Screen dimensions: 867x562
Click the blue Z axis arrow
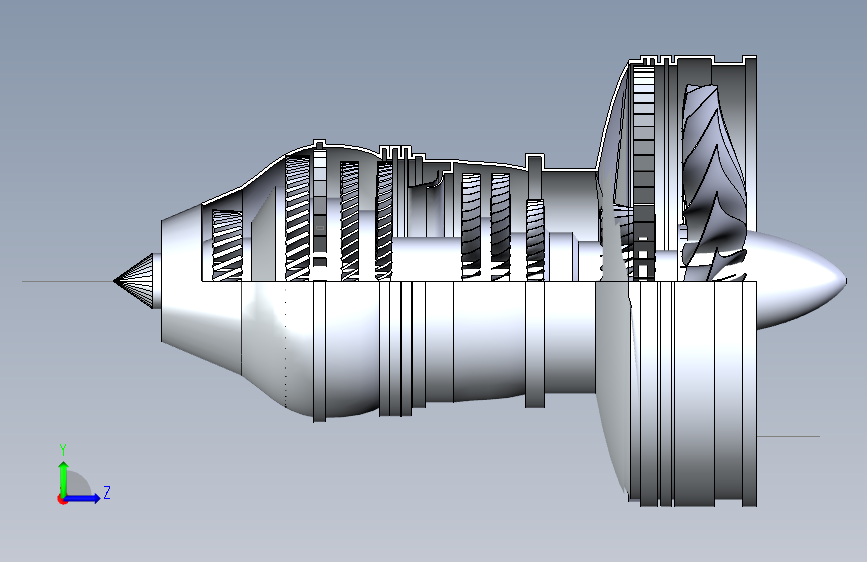[83, 498]
